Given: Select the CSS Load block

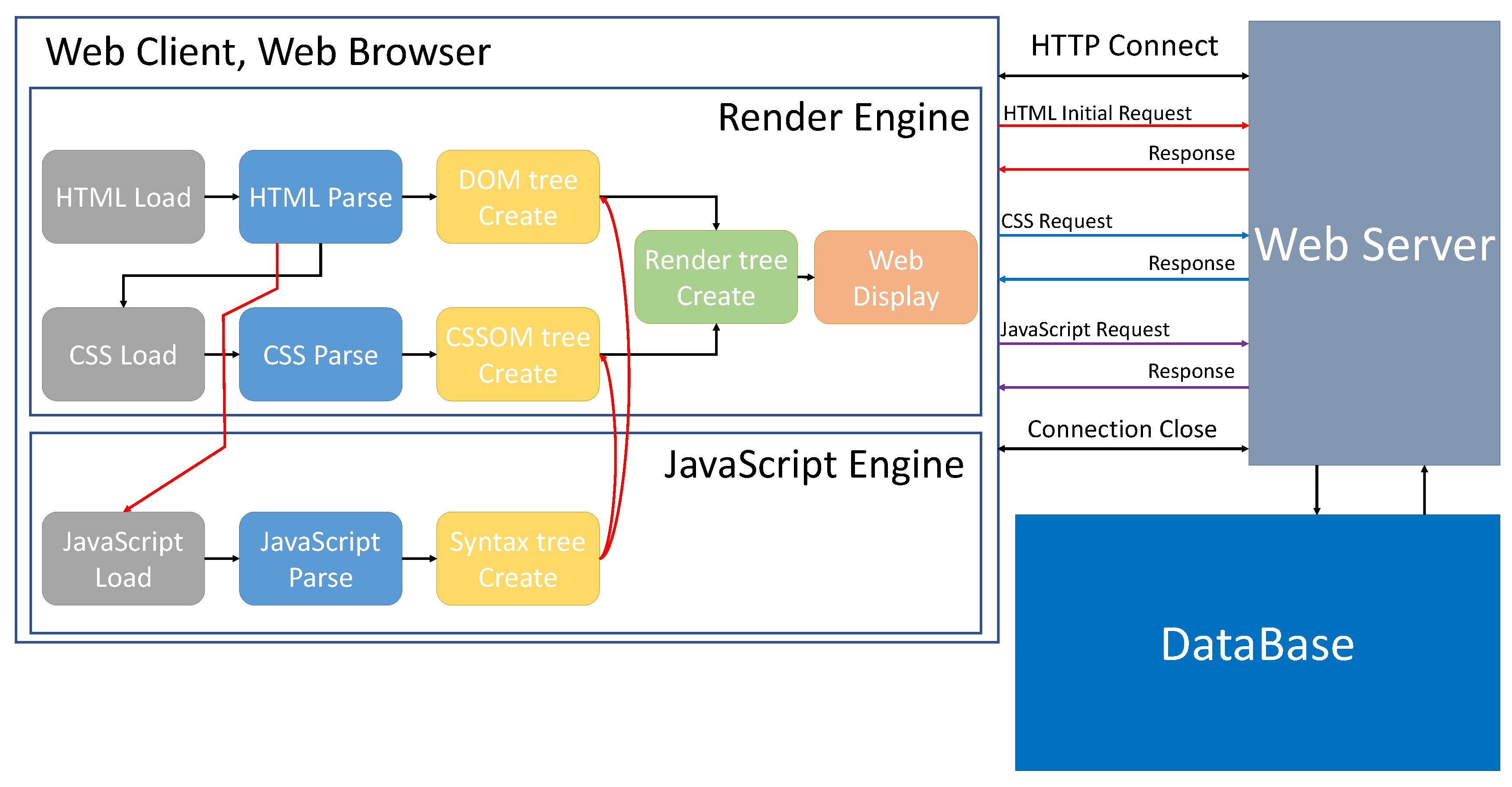Looking at the screenshot, I should click(123, 354).
